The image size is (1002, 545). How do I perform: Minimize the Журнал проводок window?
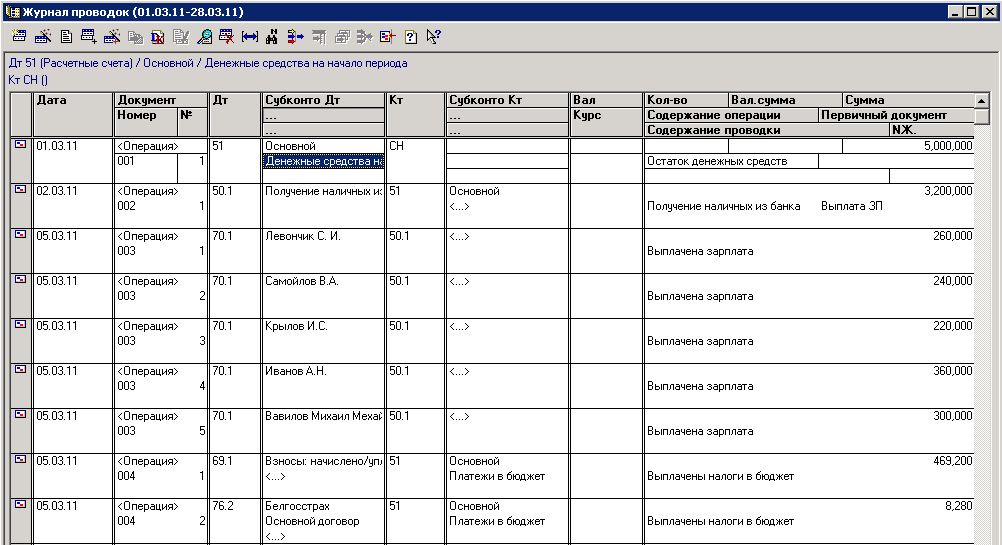click(x=955, y=12)
